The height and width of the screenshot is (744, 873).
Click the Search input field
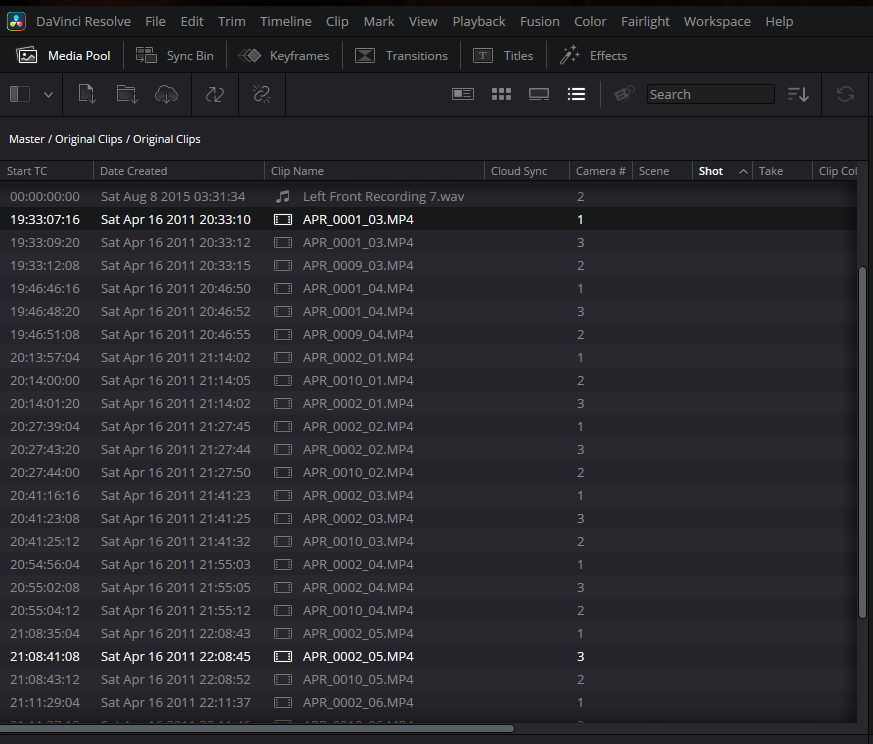point(710,94)
